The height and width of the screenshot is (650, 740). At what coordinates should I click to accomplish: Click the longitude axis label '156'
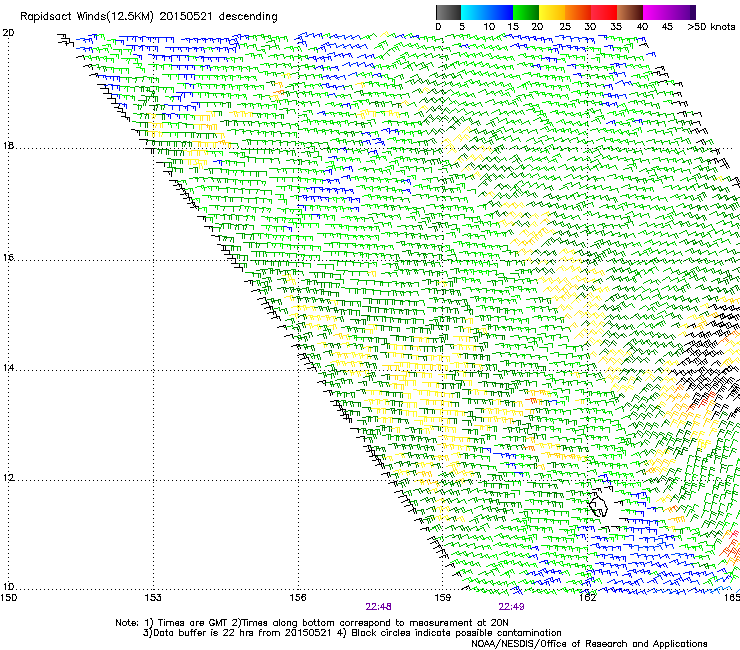click(298, 598)
